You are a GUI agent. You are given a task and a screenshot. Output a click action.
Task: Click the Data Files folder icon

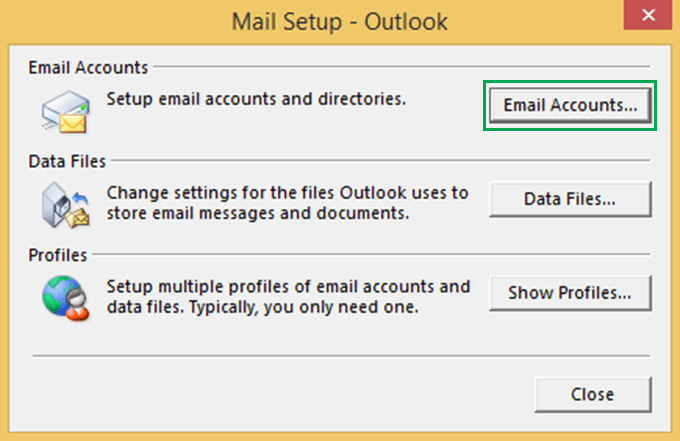64,204
